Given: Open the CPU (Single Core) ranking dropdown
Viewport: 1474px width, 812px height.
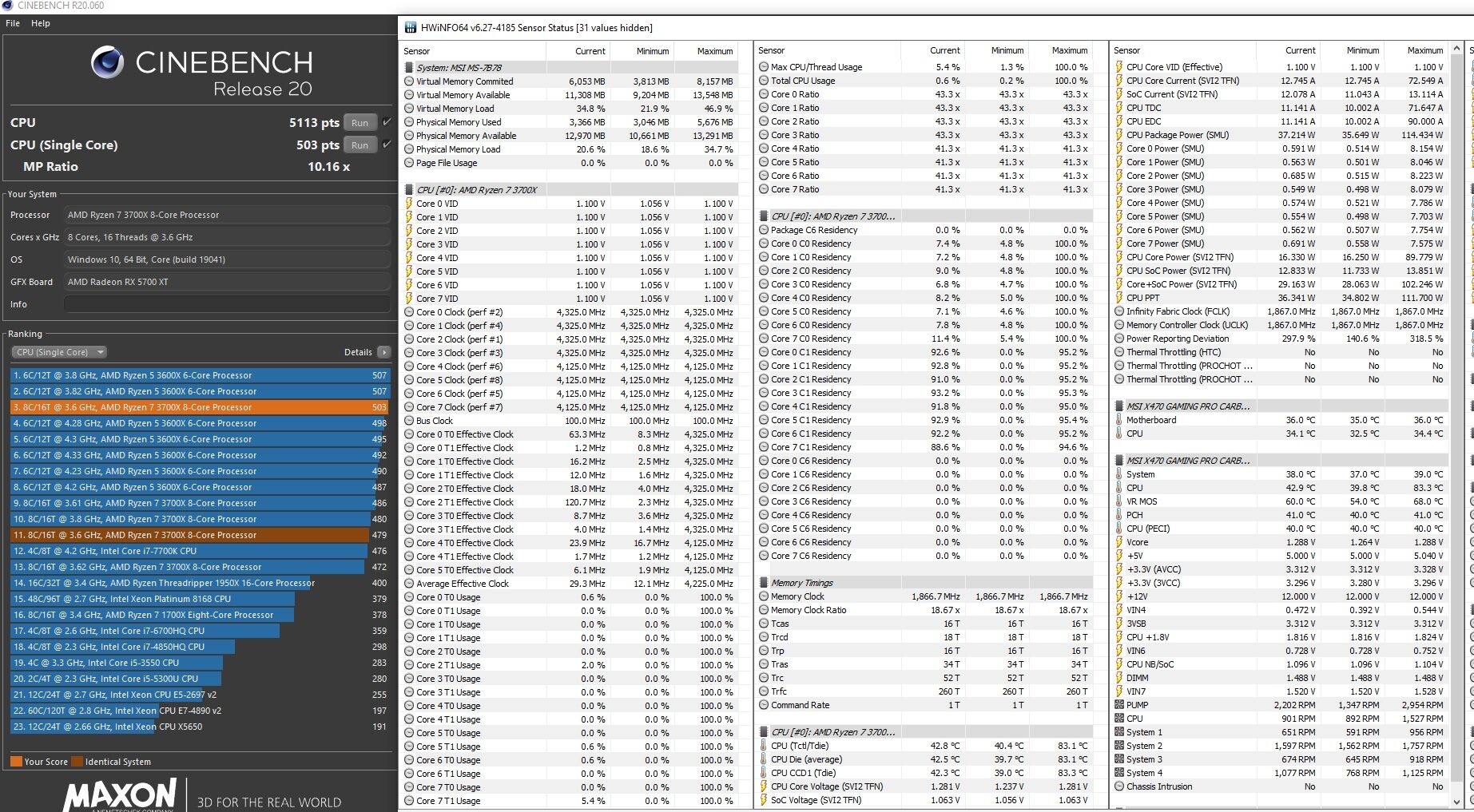Looking at the screenshot, I should pos(59,352).
